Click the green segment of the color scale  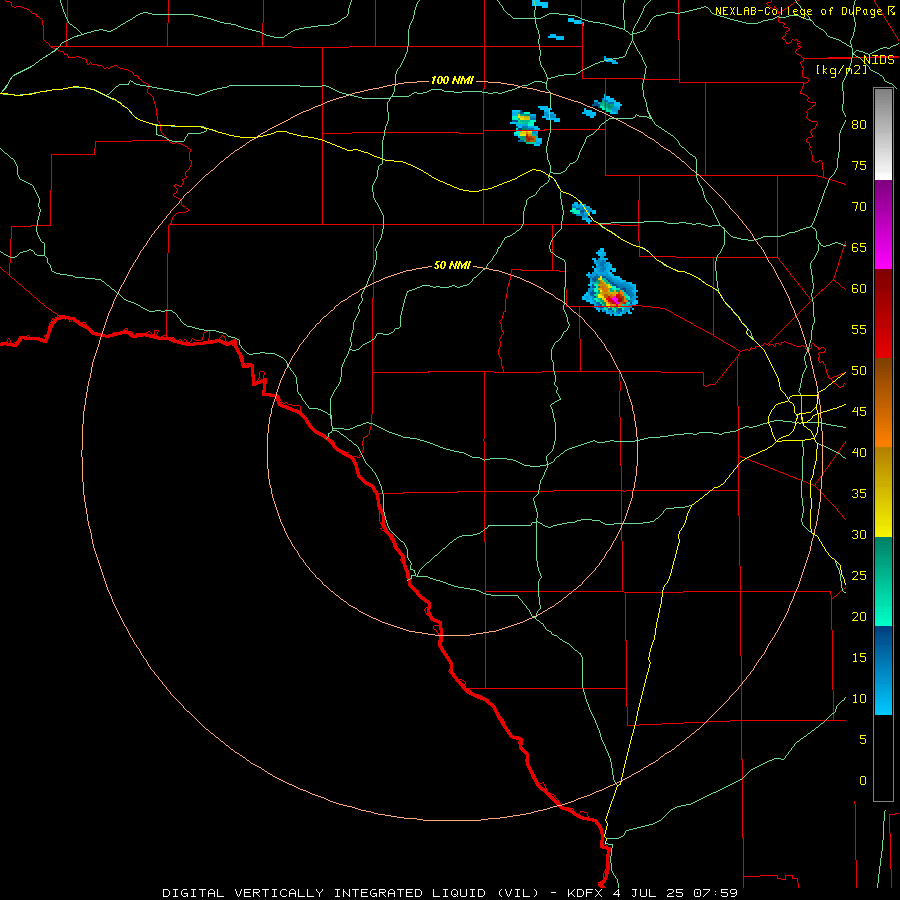(x=883, y=581)
